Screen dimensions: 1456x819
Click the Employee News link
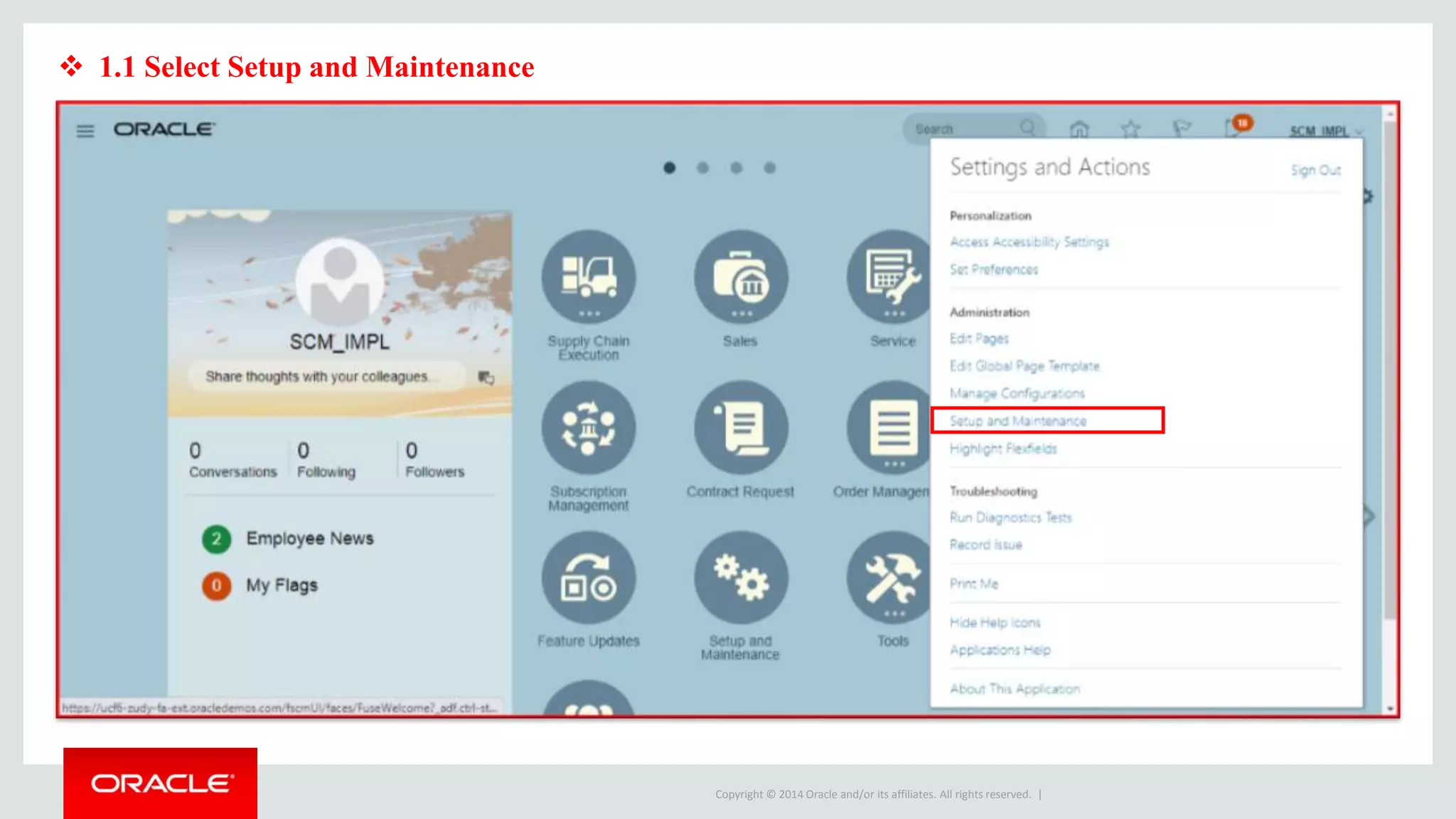pos(309,539)
